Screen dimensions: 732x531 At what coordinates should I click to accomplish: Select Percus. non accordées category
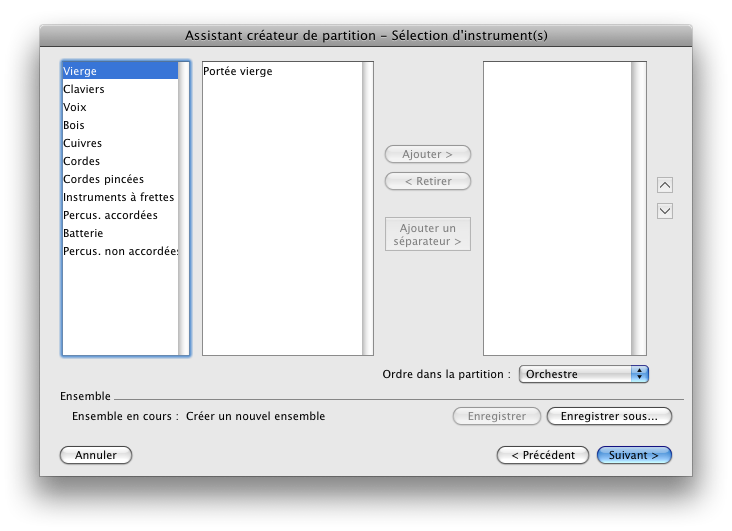tap(120, 251)
